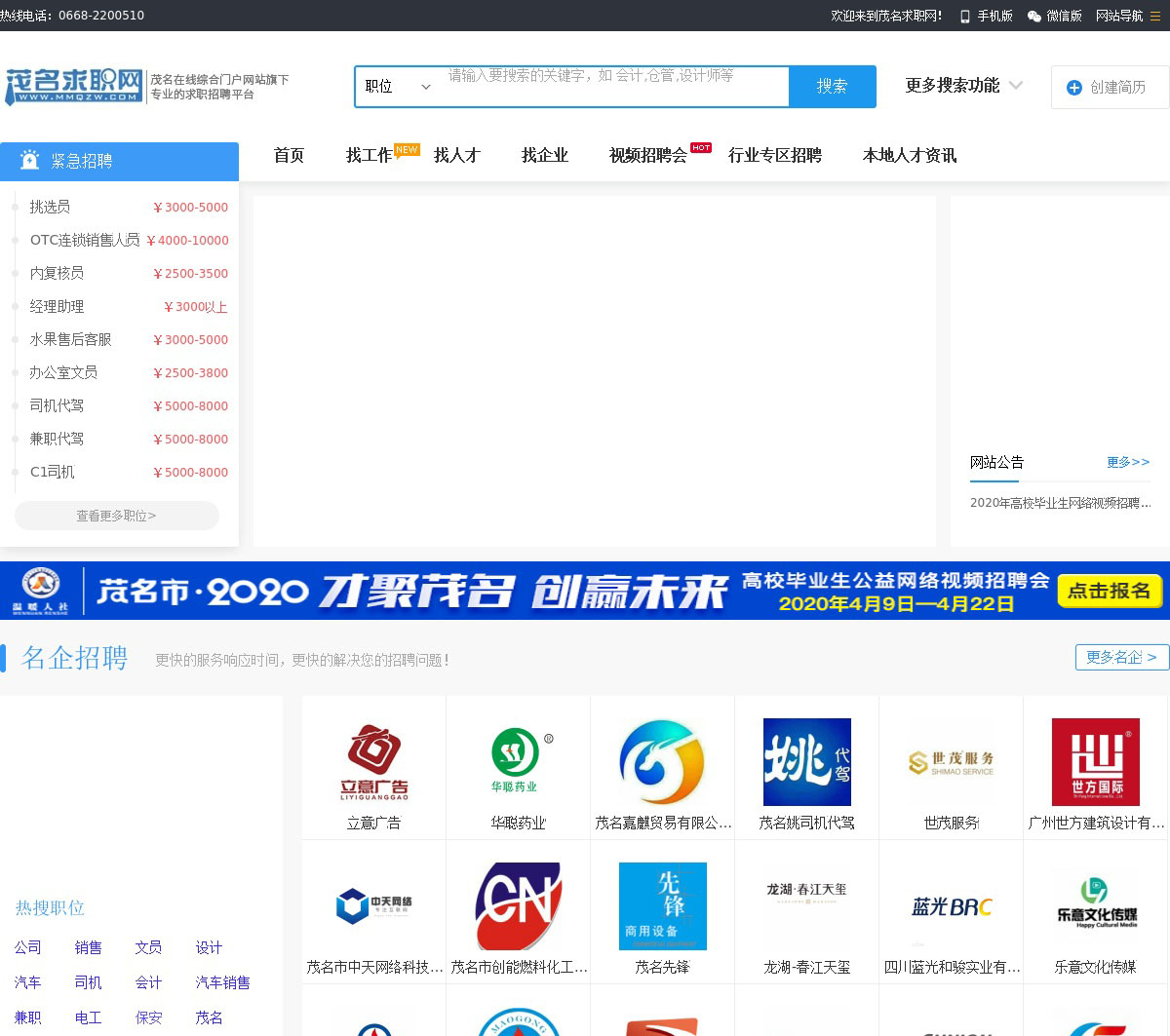Open the 立意广告 company logo
The height and width of the screenshot is (1036, 1170).
click(x=374, y=762)
